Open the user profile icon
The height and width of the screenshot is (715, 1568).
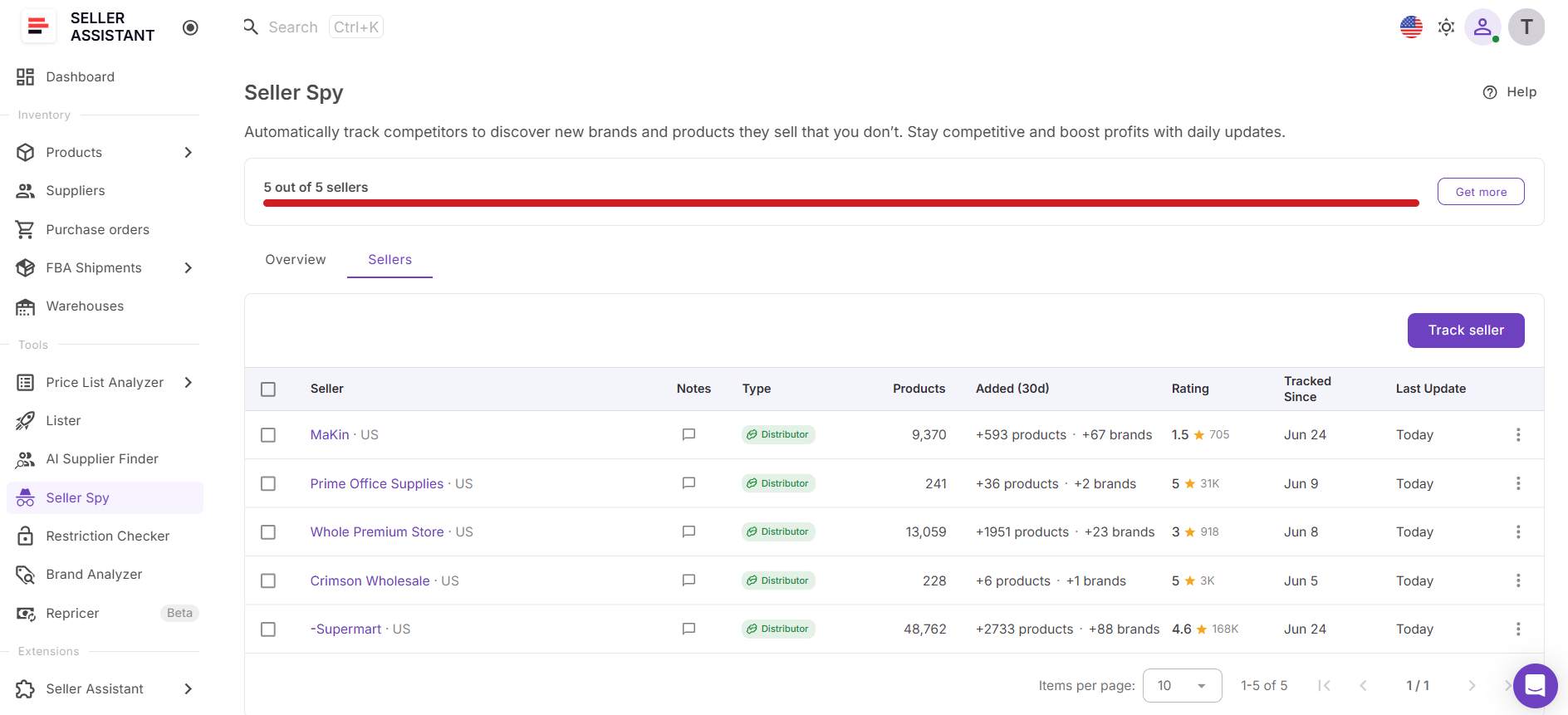[1482, 27]
